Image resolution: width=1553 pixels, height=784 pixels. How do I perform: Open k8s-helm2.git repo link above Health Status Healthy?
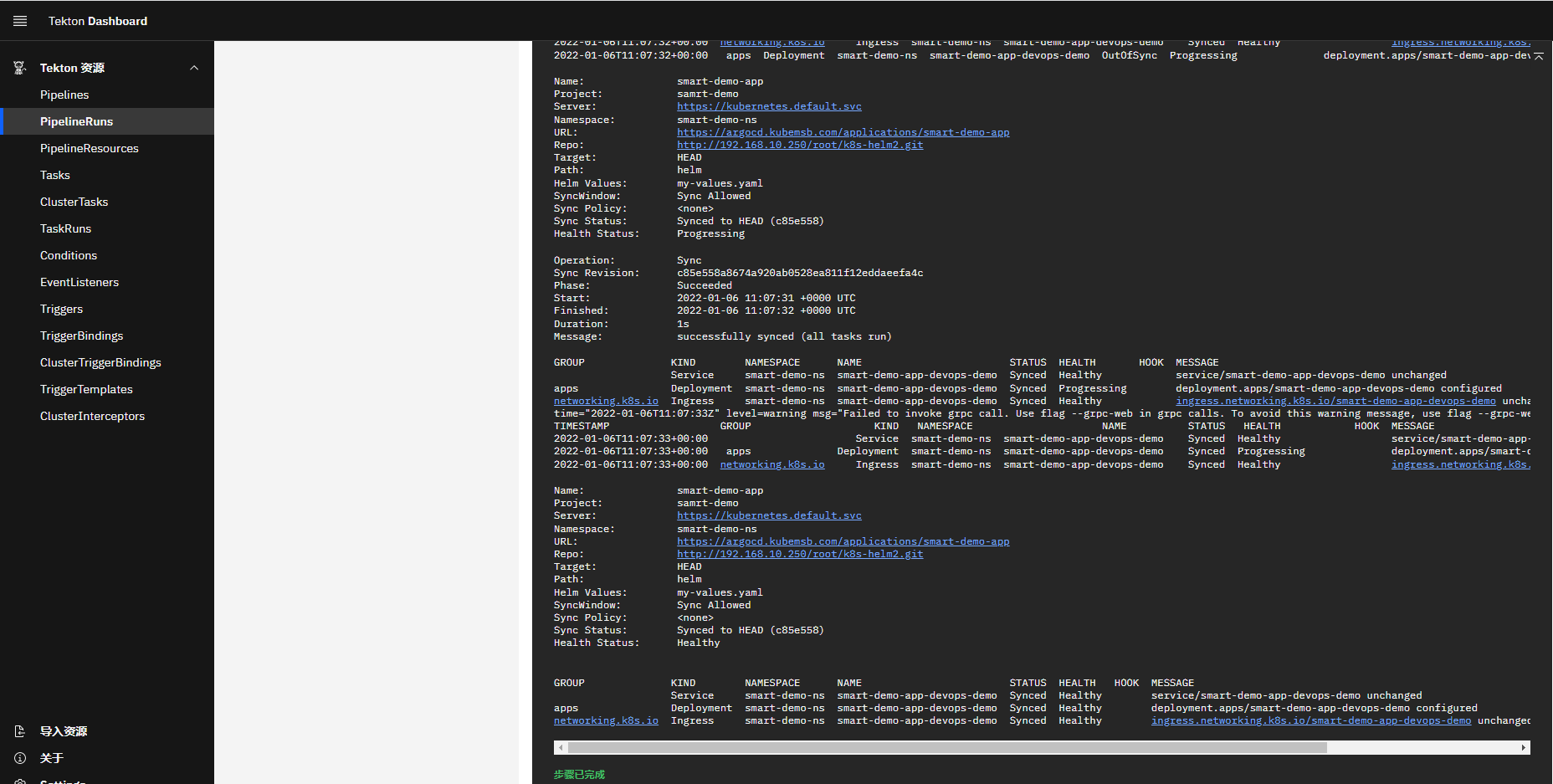[800, 554]
